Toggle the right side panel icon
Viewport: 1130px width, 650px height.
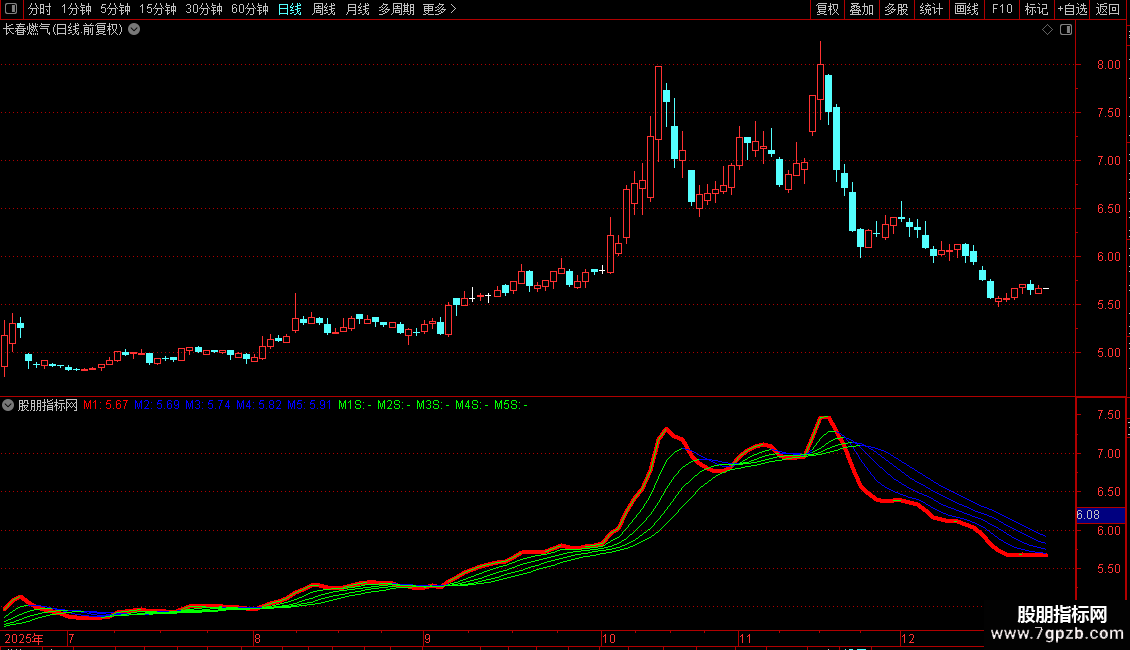tap(1066, 30)
